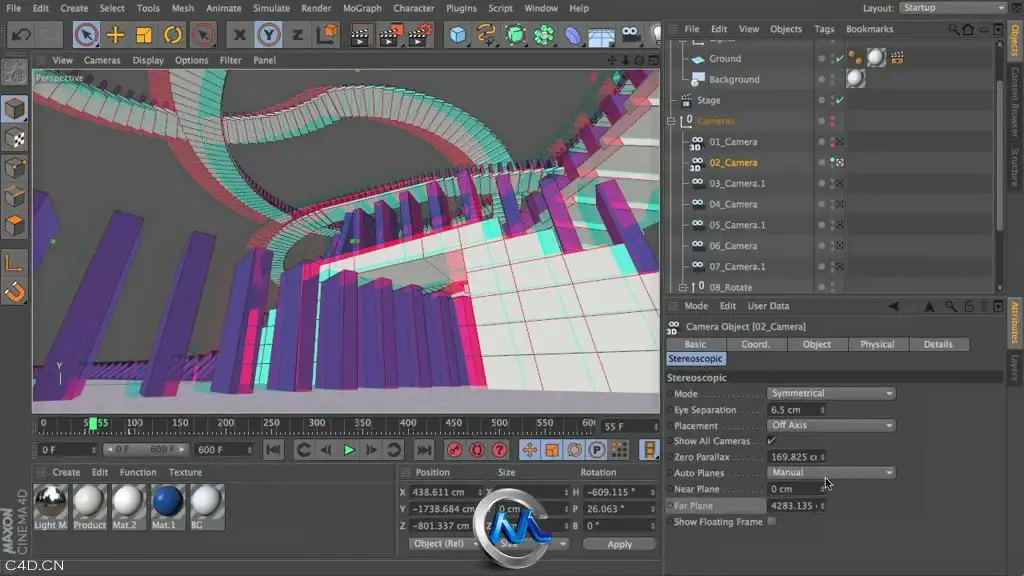Toggle the X axis lock

[x=239, y=35]
